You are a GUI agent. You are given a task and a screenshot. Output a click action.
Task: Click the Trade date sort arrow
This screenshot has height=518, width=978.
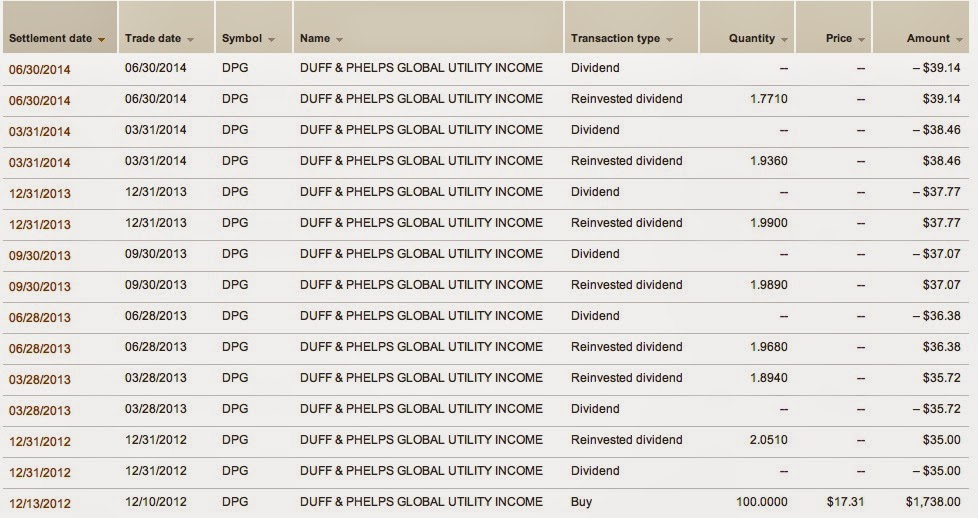click(190, 40)
